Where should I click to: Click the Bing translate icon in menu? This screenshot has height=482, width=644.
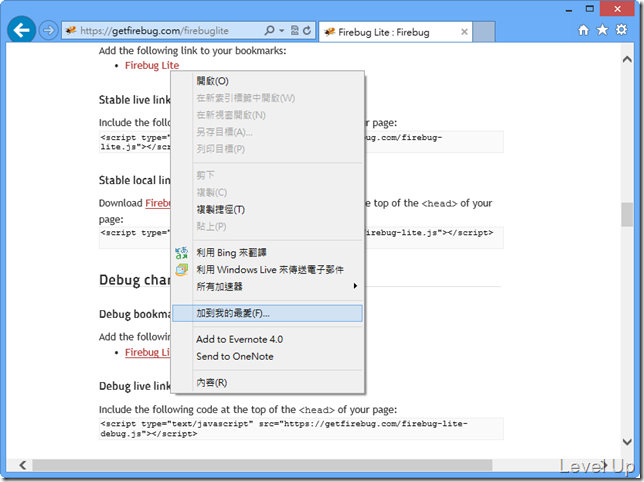click(182, 253)
